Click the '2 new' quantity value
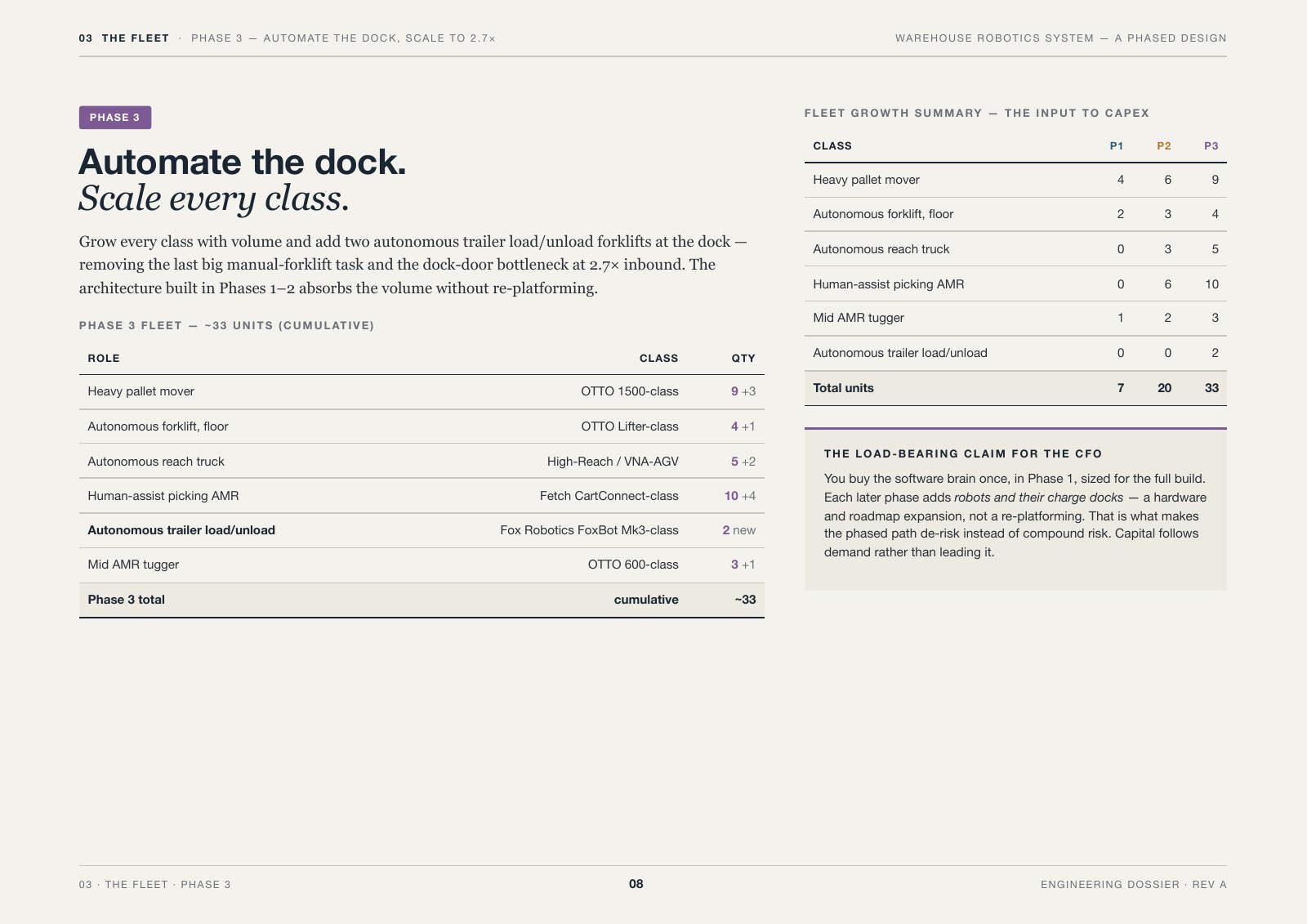This screenshot has height=924, width=1307. coord(739,530)
